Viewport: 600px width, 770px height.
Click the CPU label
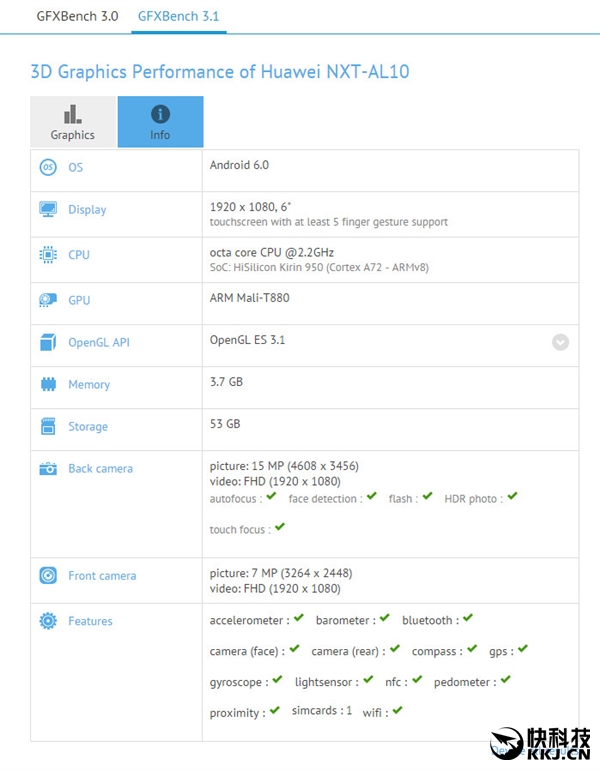tap(79, 255)
